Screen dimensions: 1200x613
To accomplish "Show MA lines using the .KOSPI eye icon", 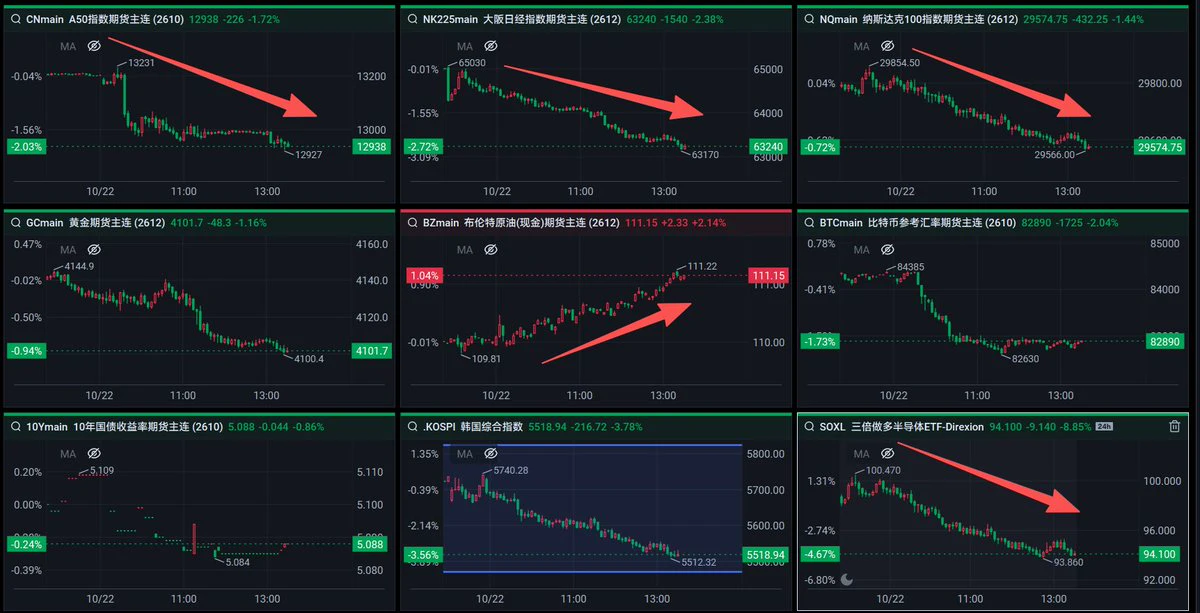I will click(490, 454).
